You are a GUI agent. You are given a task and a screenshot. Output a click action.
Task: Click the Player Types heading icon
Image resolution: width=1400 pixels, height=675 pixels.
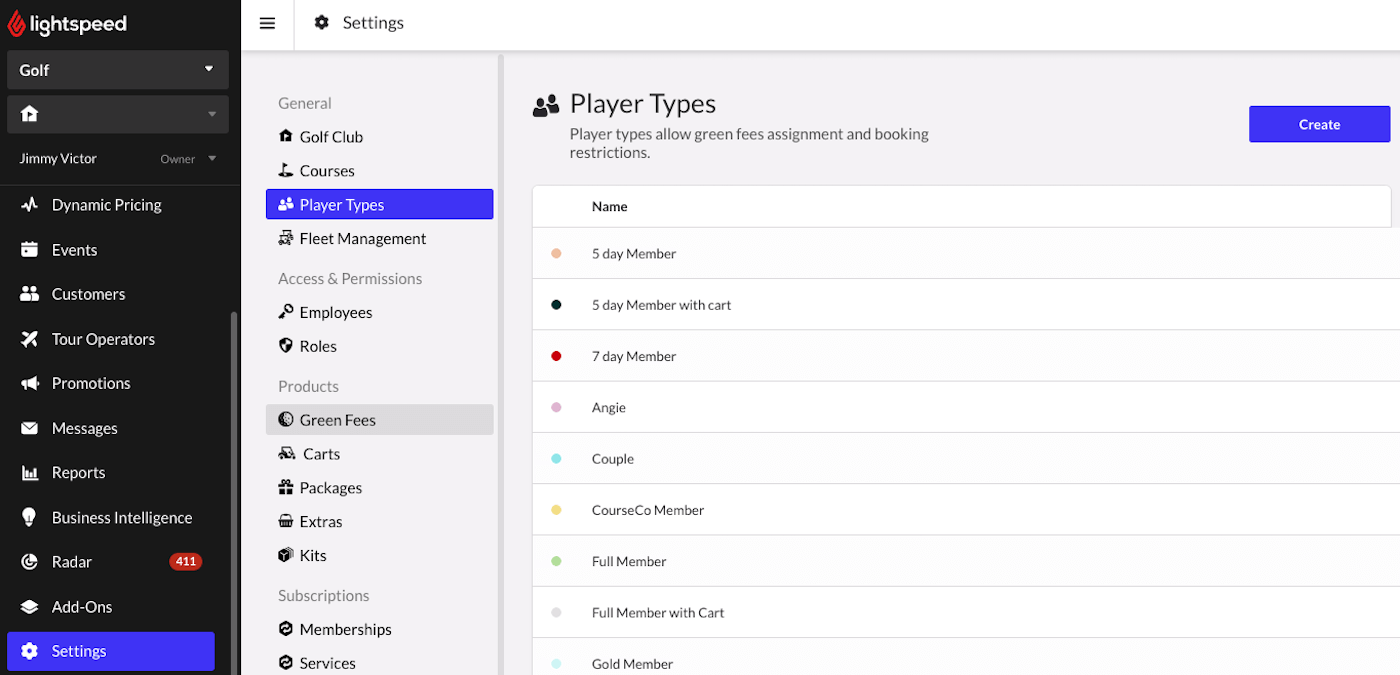pos(546,106)
